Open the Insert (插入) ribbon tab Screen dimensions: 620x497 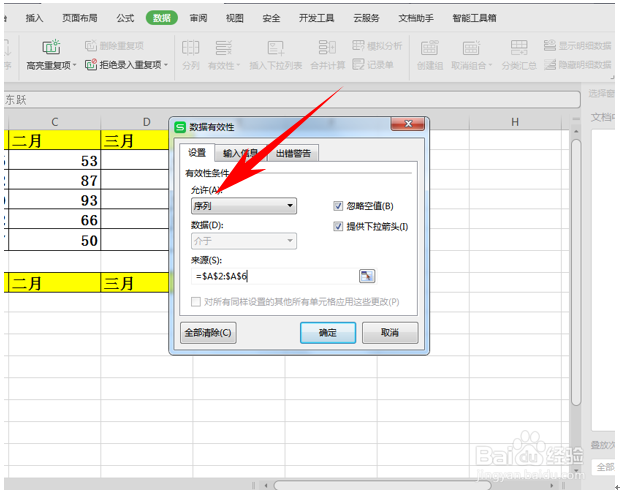(x=34, y=18)
